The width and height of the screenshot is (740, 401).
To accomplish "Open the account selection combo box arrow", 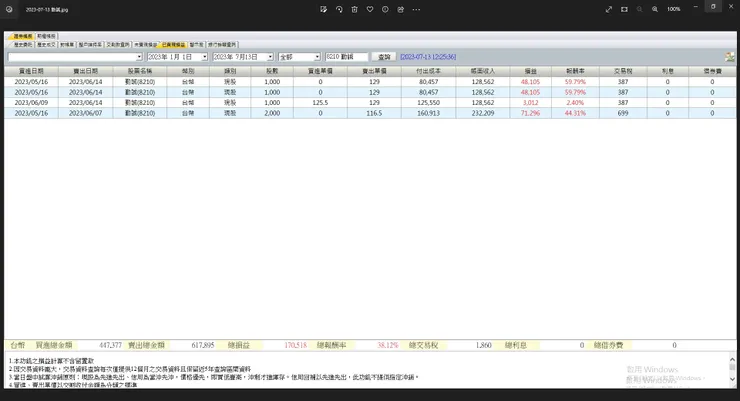I will [139, 57].
